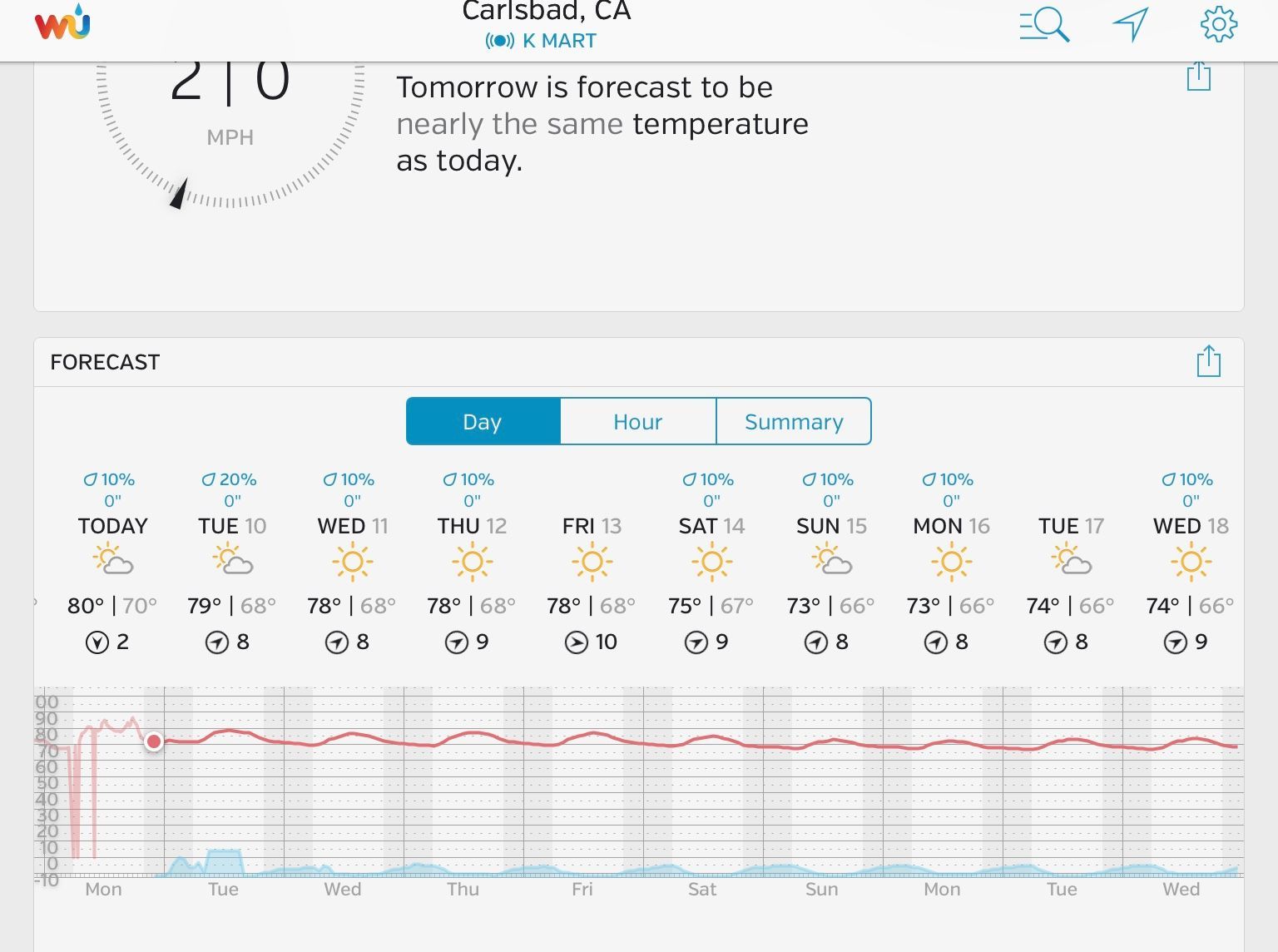The height and width of the screenshot is (952, 1278).
Task: Tap the partly cloudy icon for TODAY
Action: click(x=113, y=560)
